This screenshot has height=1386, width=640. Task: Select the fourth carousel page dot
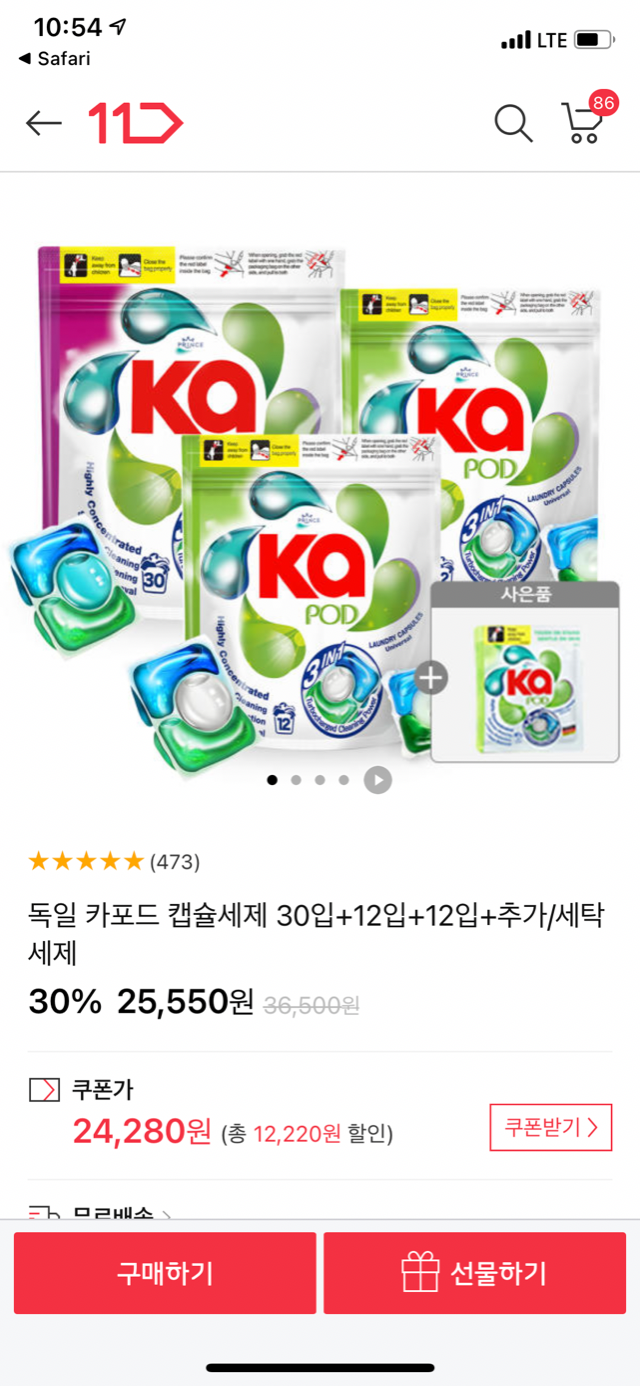344,780
